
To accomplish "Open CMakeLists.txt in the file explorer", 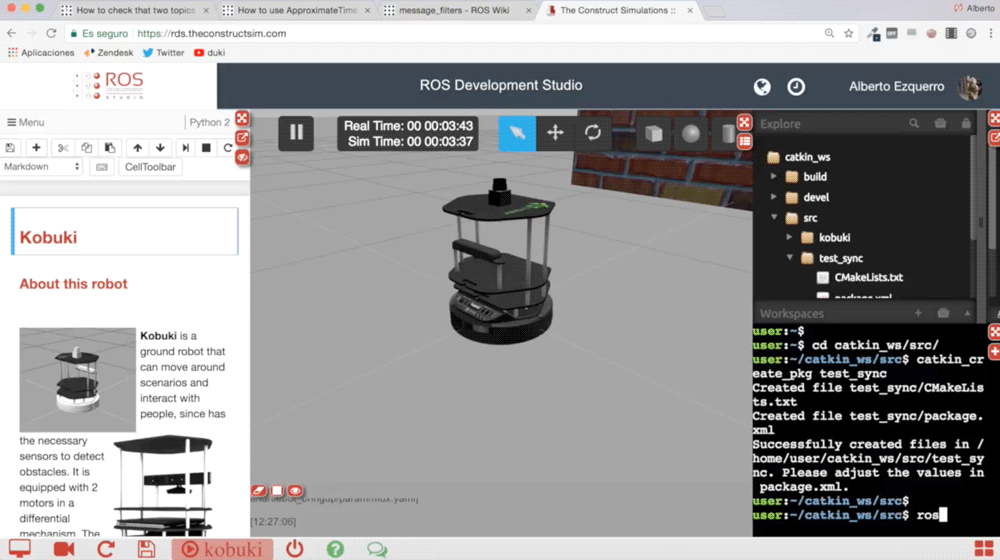I will [868, 278].
